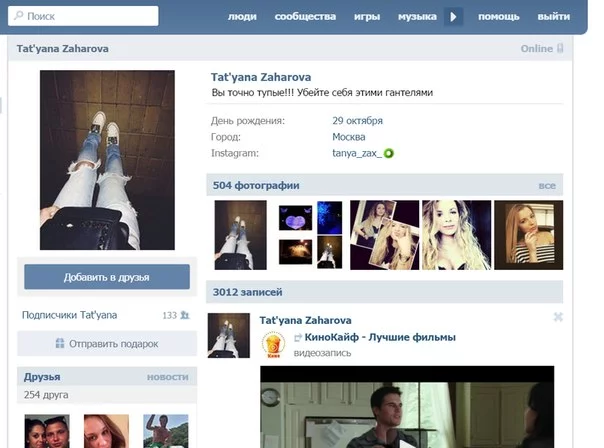604x448 pixels.
Task: Open the second friend avatar of red-haired woman
Action: pyautogui.click(x=106, y=431)
